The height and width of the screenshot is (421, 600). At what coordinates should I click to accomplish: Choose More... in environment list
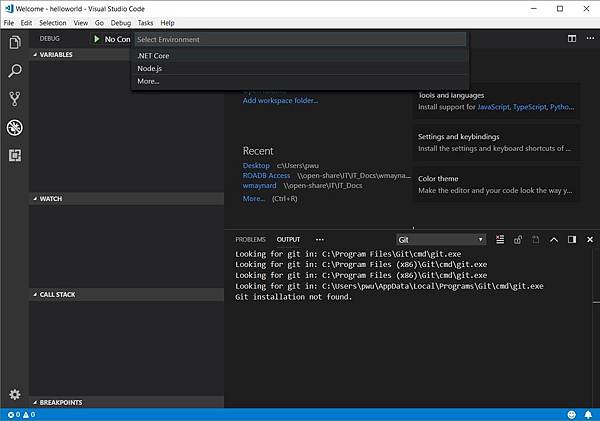(300, 81)
